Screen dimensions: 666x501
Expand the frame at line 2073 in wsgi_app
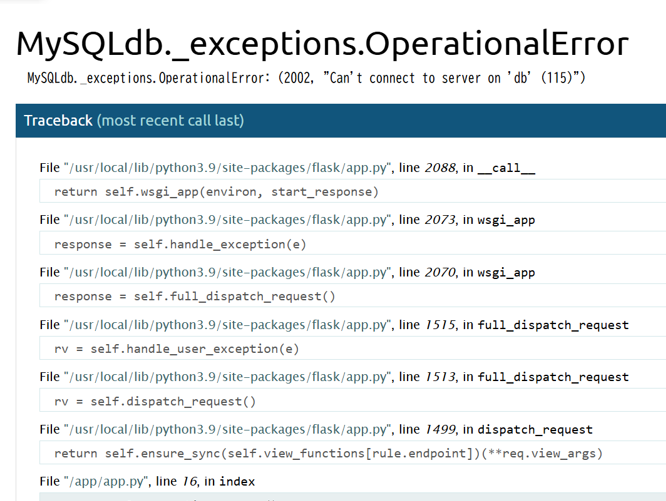tap(287, 220)
